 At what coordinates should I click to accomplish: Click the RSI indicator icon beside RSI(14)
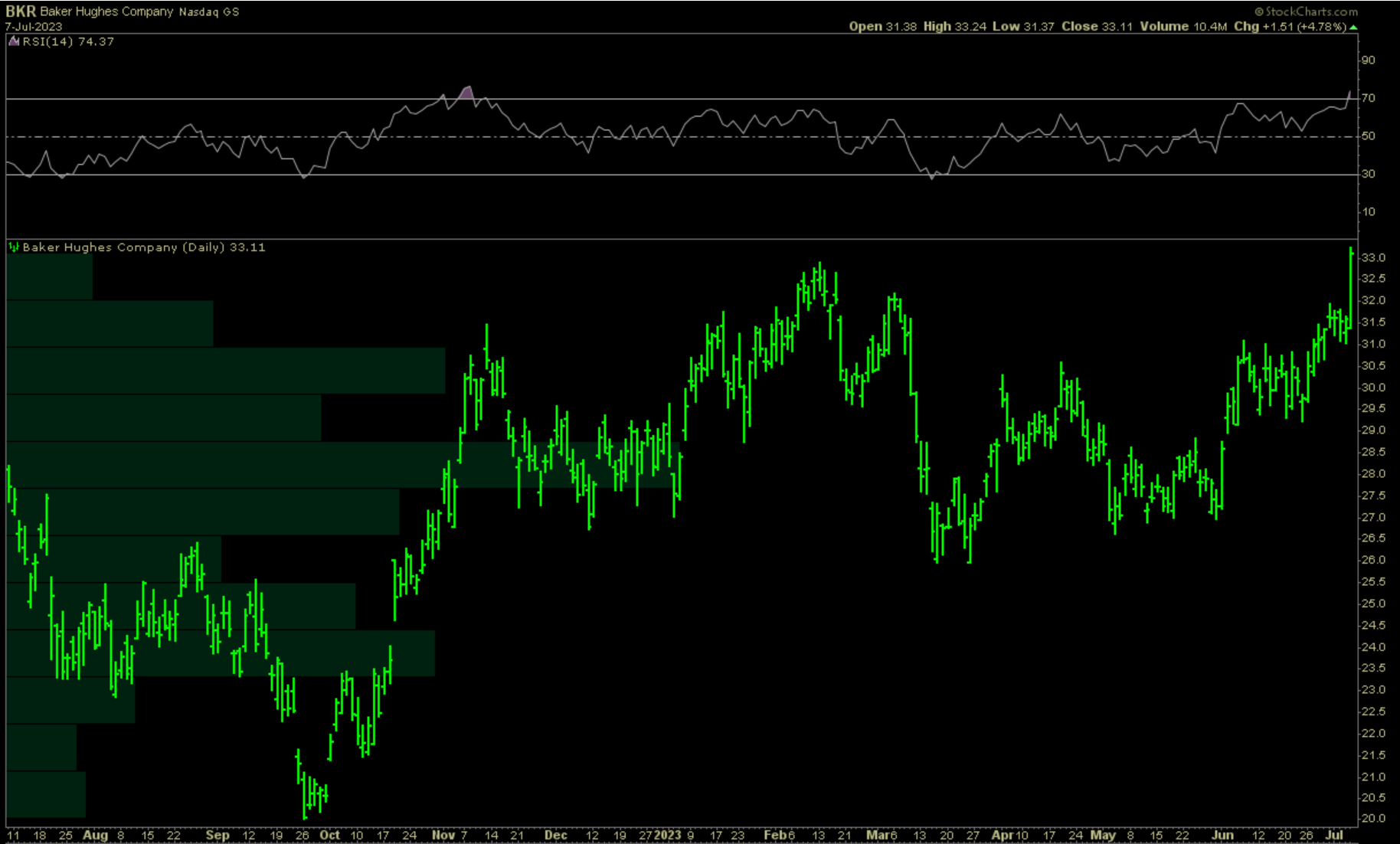coord(14,41)
